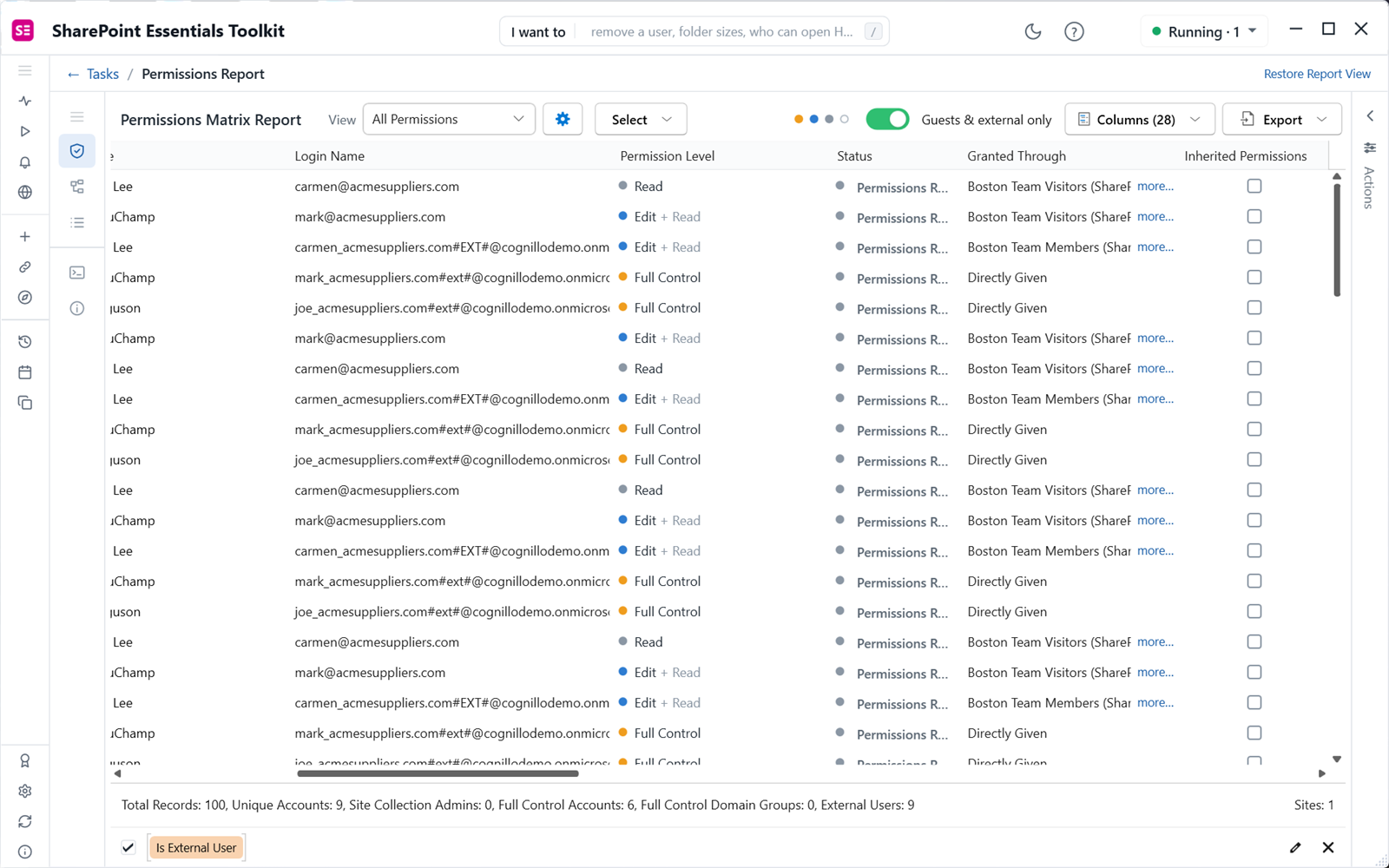
Task: Expand the Export dropdown
Action: click(1282, 119)
